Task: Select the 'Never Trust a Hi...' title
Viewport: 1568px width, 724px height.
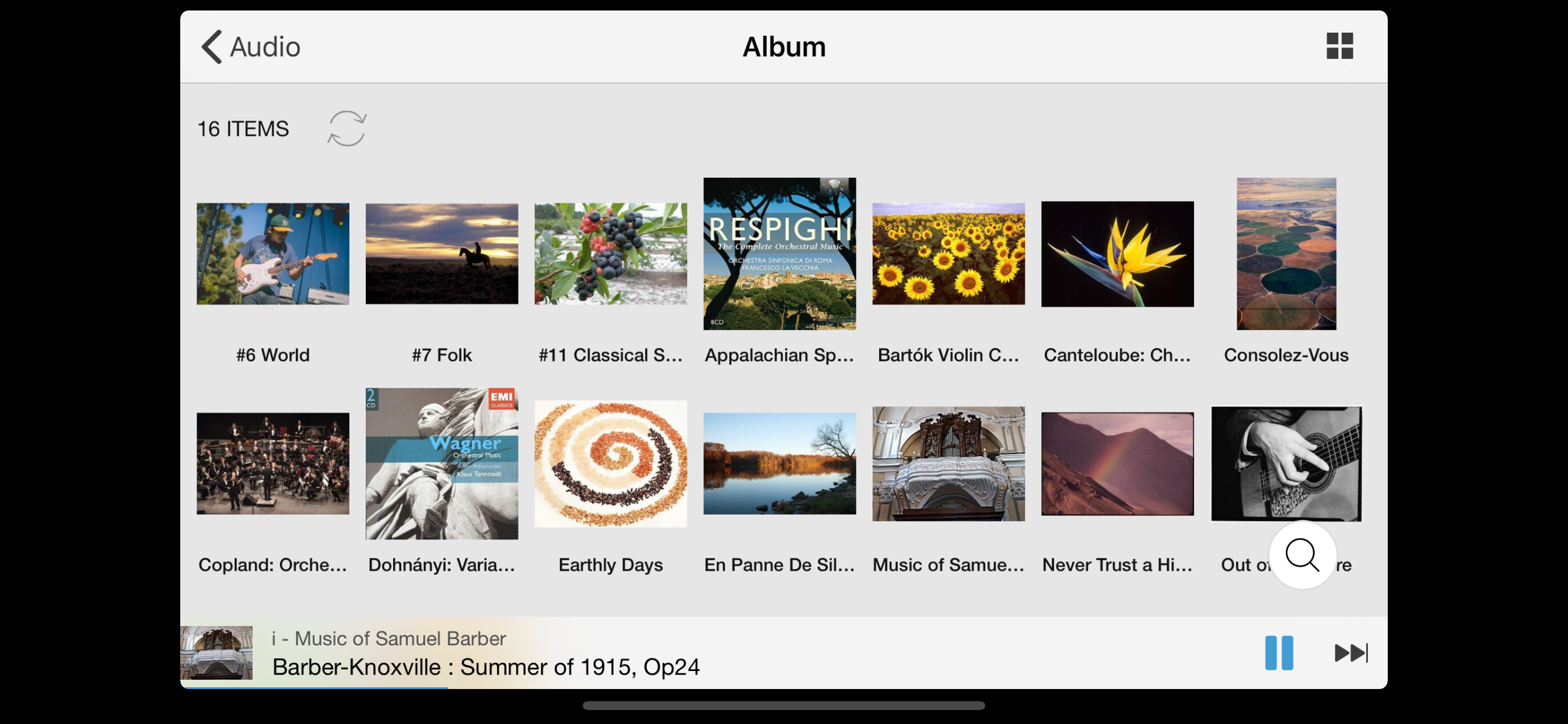Action: (x=1118, y=565)
